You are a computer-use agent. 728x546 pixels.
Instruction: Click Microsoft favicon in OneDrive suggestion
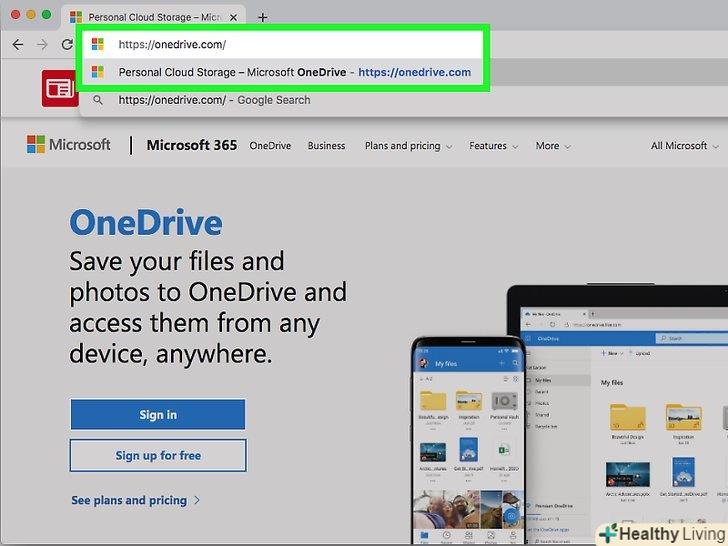[x=98, y=72]
